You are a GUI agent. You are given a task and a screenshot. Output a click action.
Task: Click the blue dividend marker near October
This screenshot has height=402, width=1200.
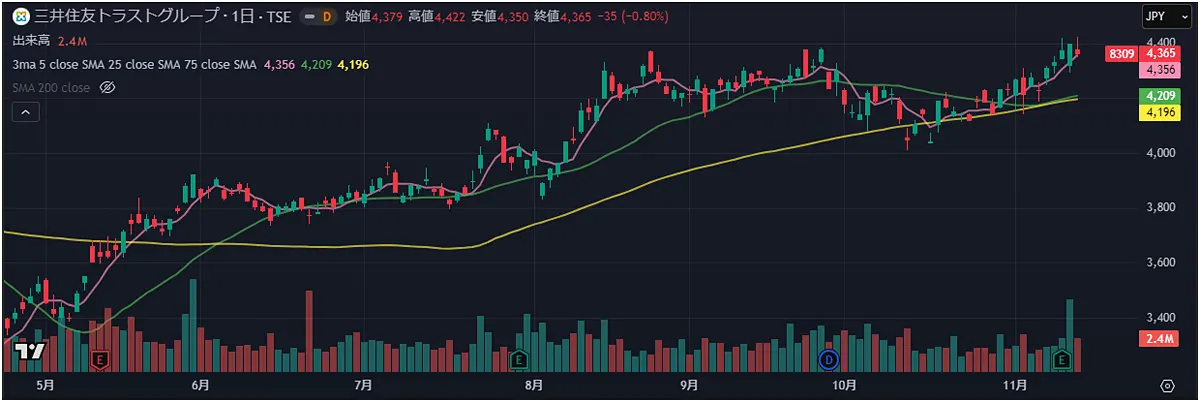(828, 358)
